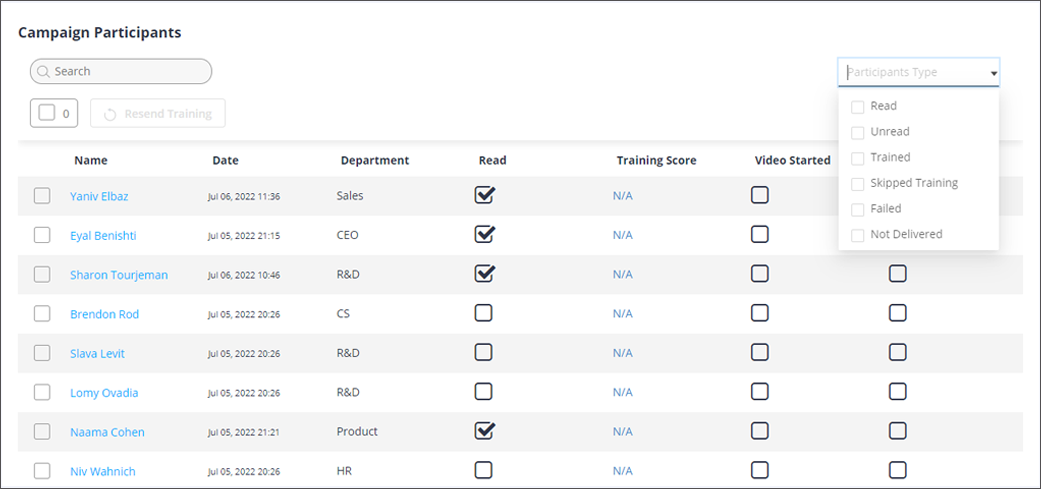
Task: Expand the Participants Type dropdown arrow
Action: 993,73
